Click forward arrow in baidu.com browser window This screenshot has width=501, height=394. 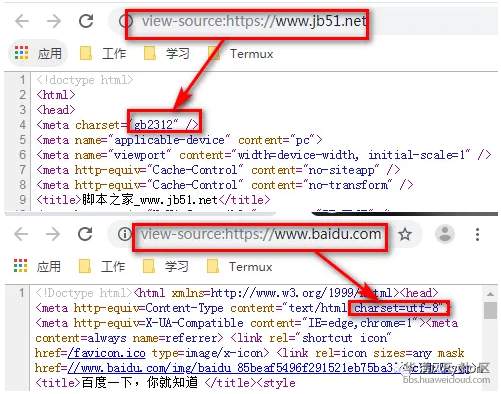(53, 234)
